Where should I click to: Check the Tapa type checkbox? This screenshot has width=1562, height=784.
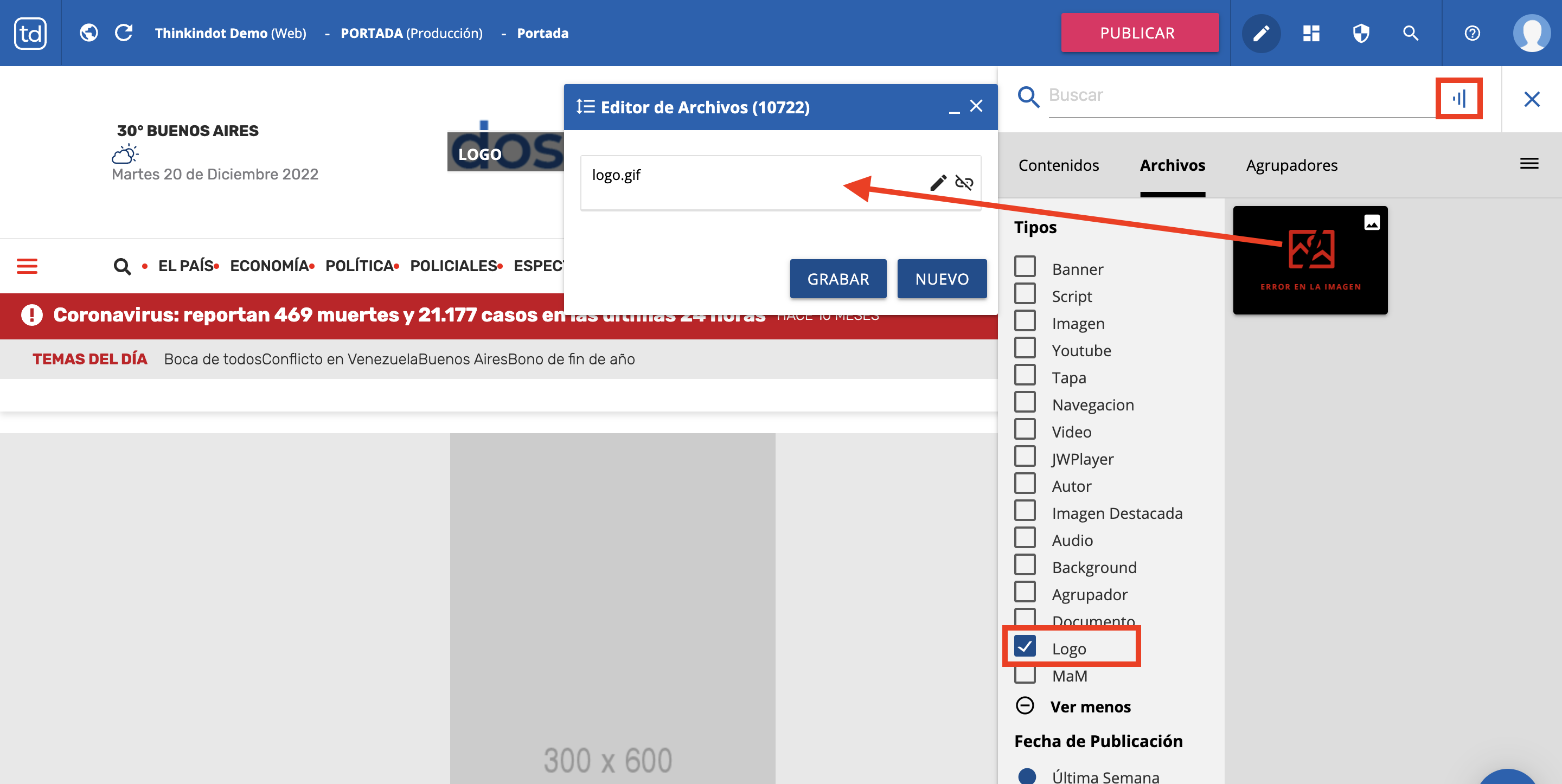point(1025,375)
